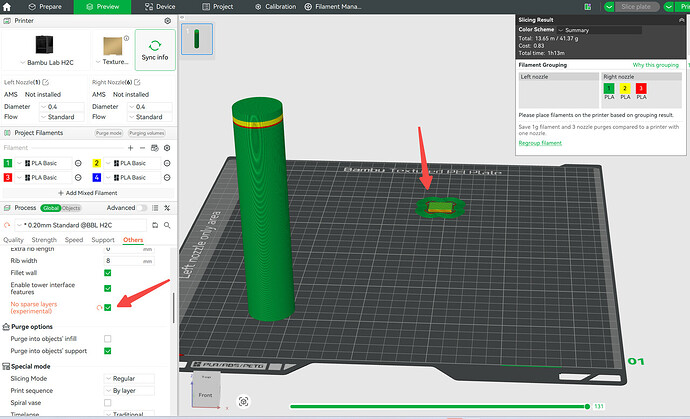
Task: Open printer settings gear icon
Action: (x=168, y=21)
